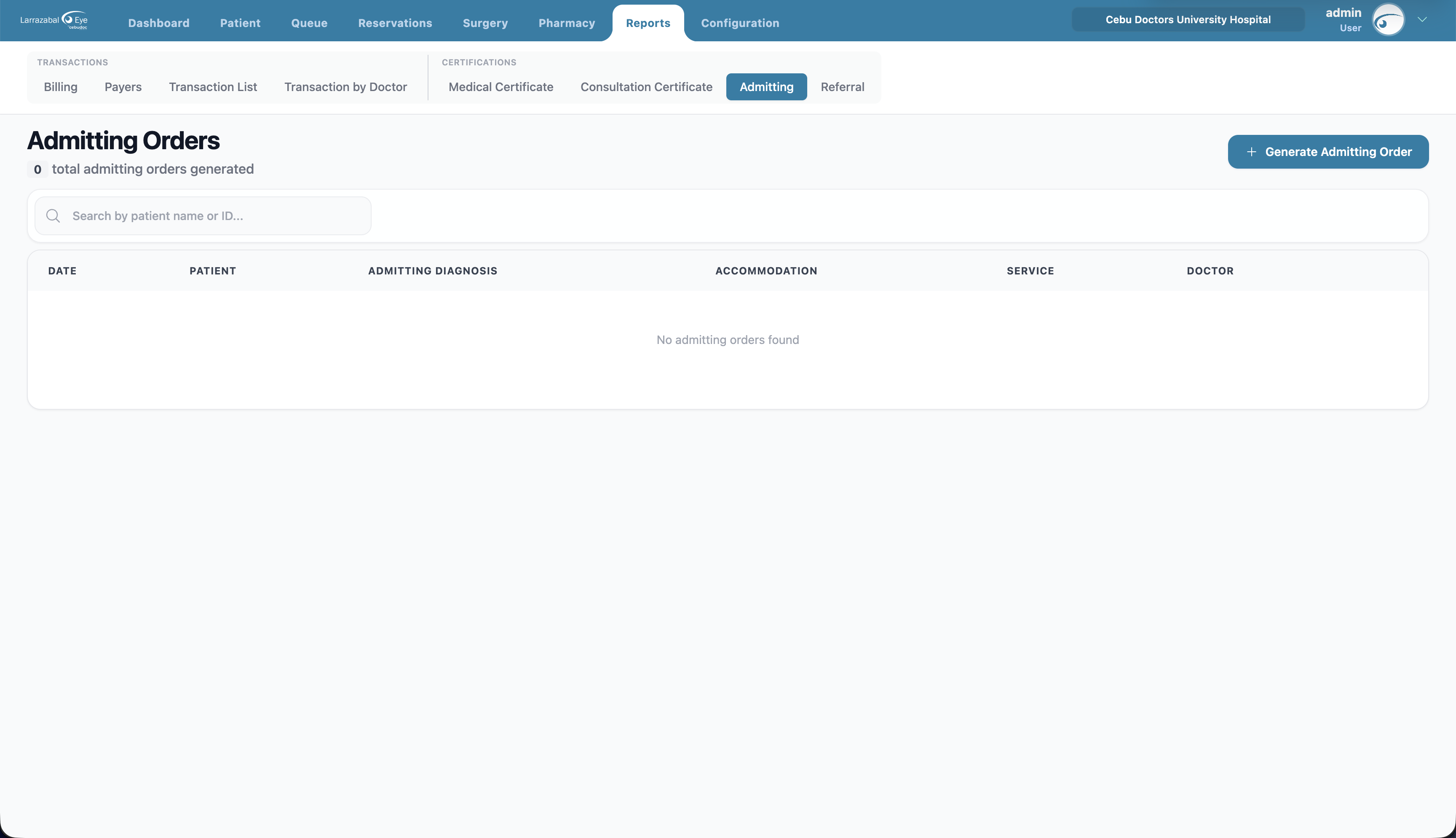
Task: Click the ACCOMMODATION column header
Action: (x=766, y=271)
